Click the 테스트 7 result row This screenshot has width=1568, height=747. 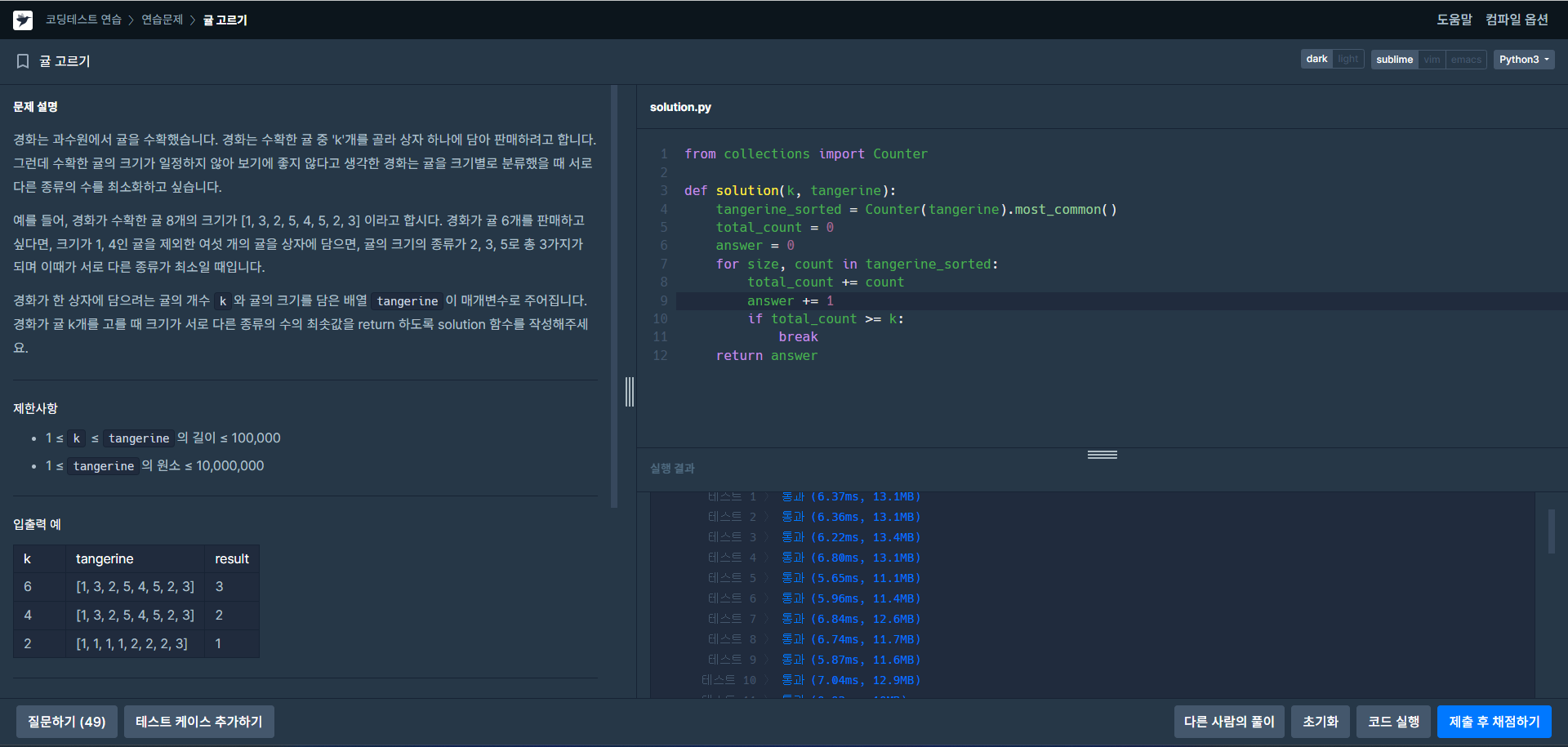tap(813, 619)
